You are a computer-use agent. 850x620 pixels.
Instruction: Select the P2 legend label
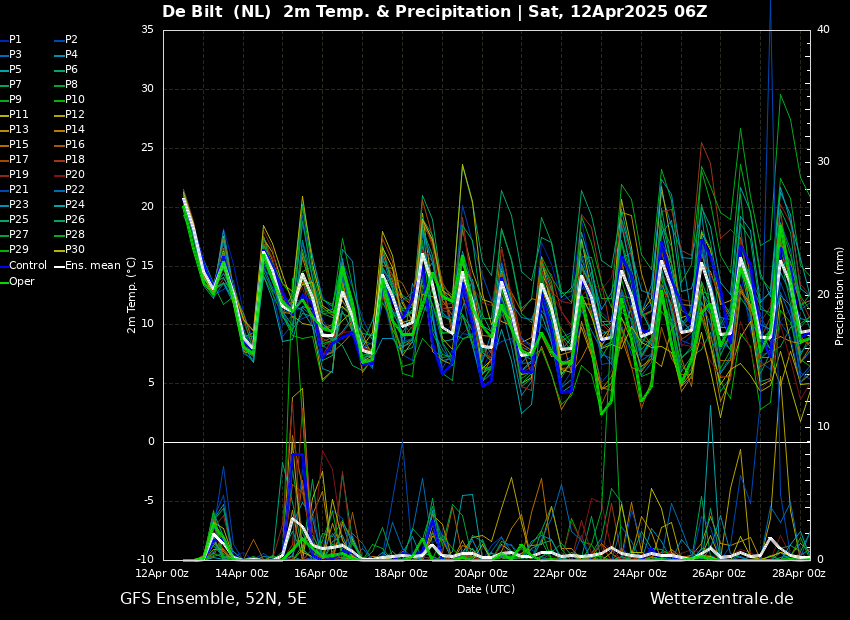pos(67,40)
